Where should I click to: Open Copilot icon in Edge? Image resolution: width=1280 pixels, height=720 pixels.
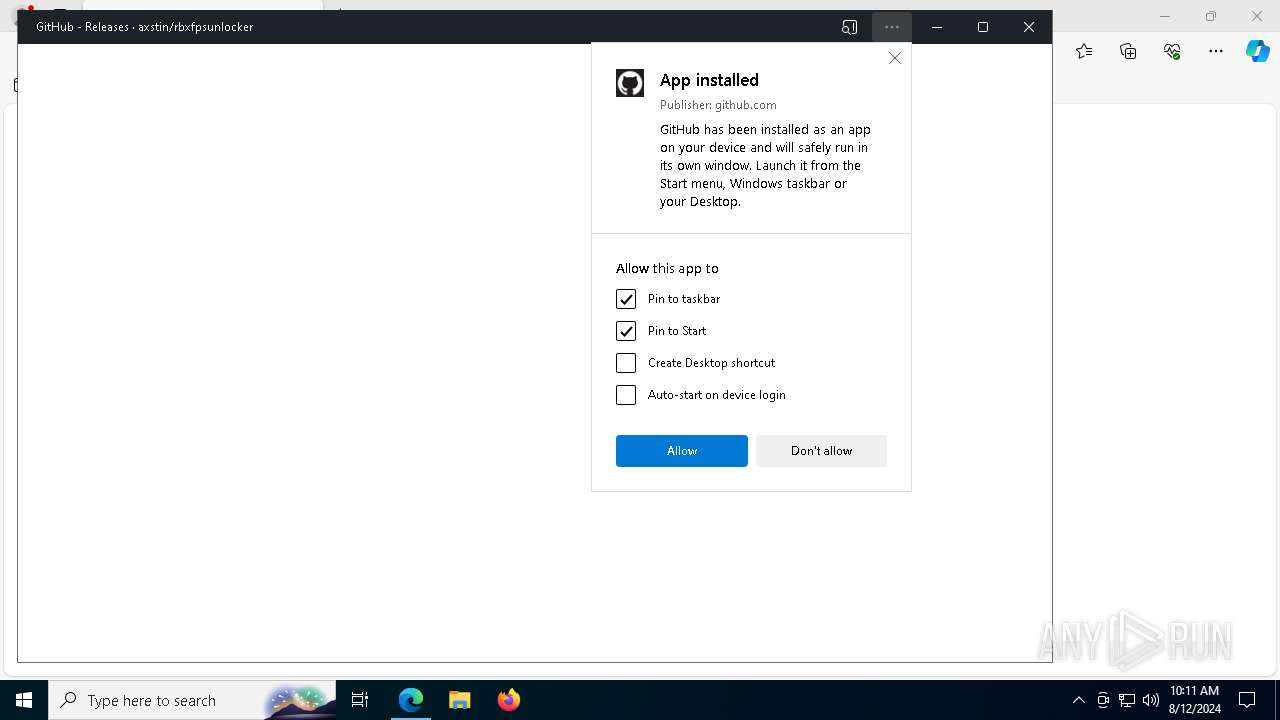tap(1257, 51)
